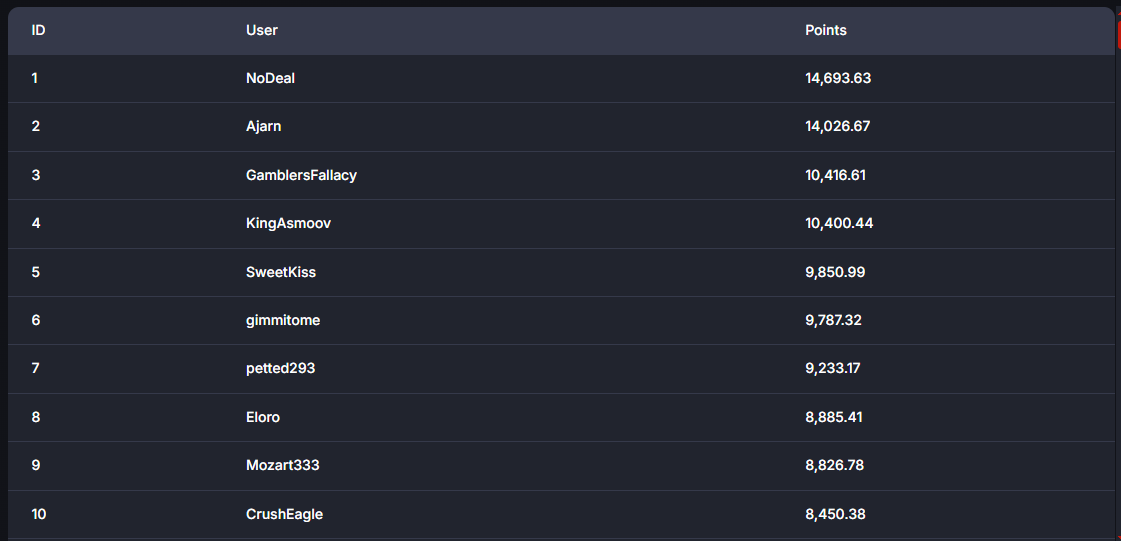
Task: Click the Eloro username
Action: coord(262,417)
